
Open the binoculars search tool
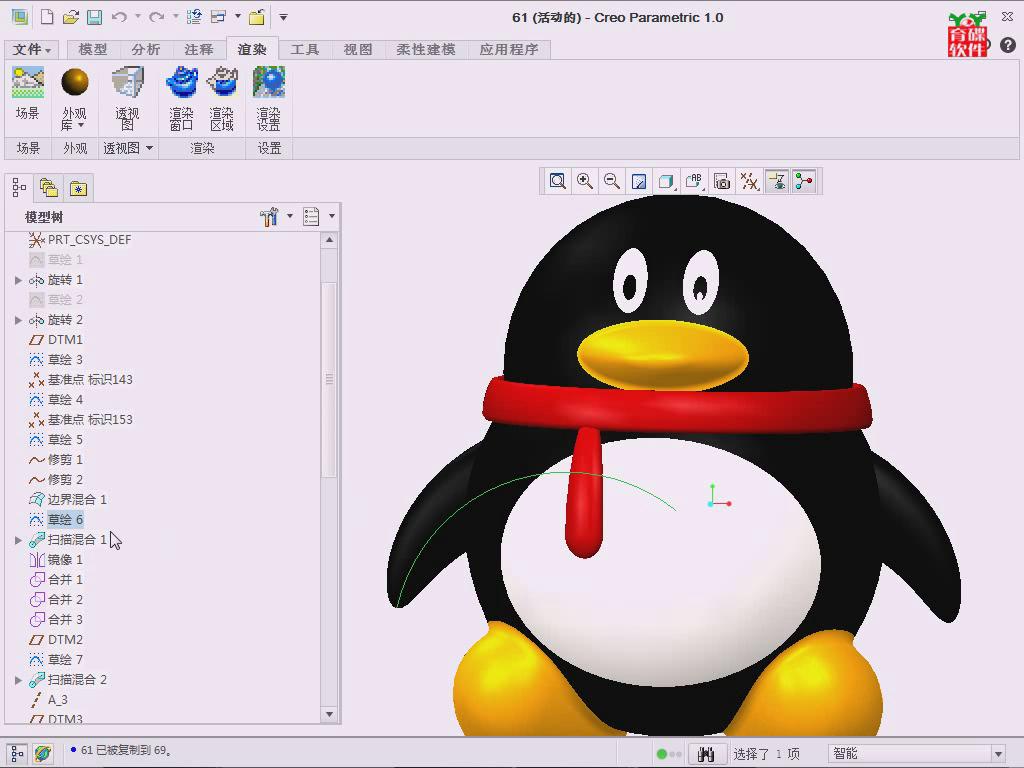(706, 754)
